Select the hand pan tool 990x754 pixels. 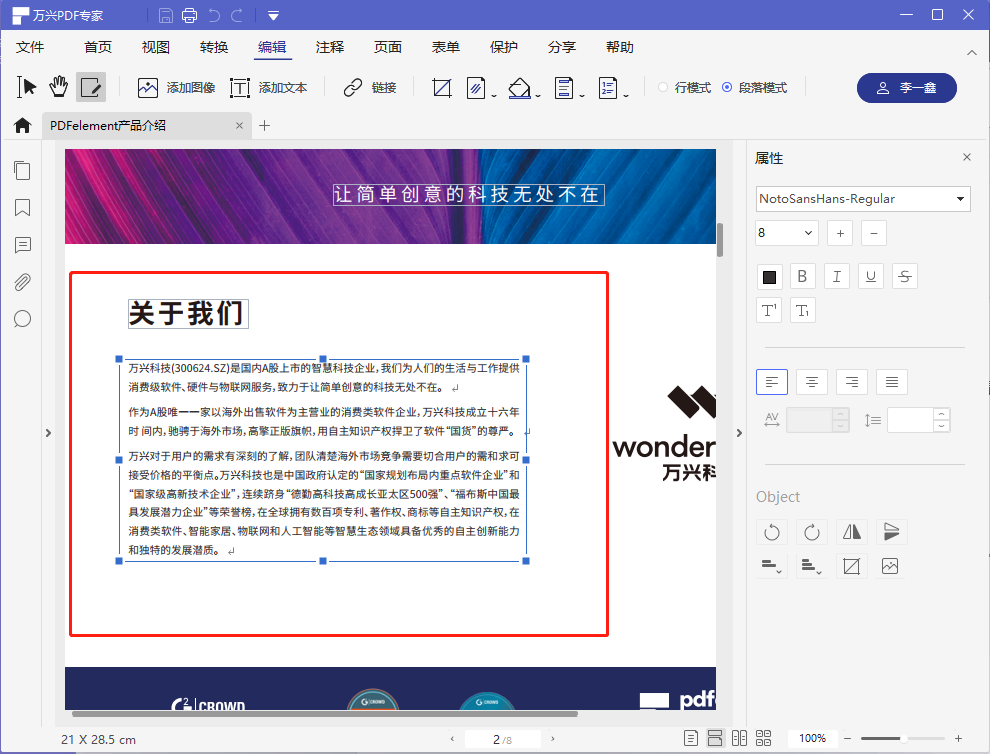coord(59,87)
